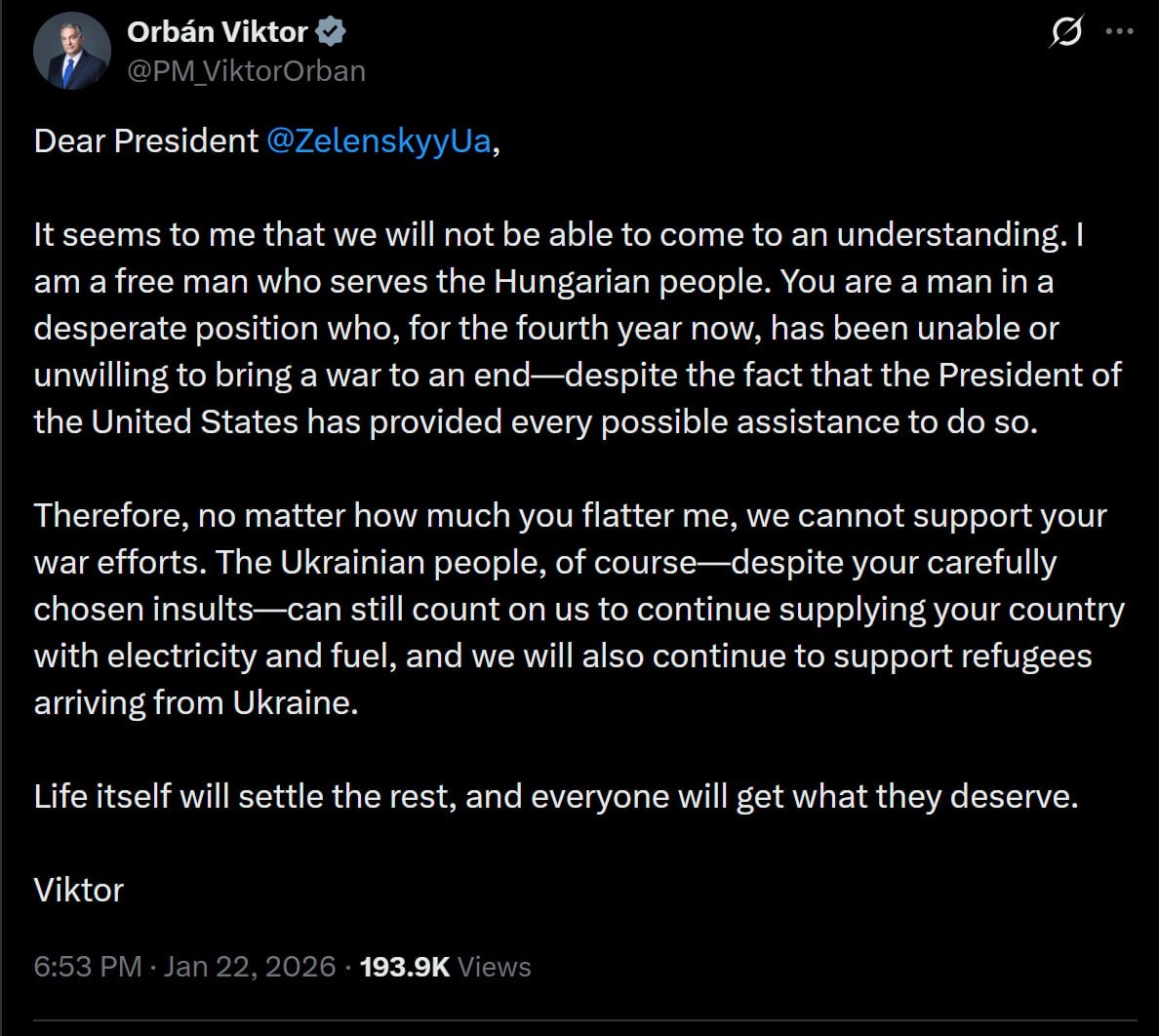Click the closing "Viktor" signature

click(x=79, y=891)
